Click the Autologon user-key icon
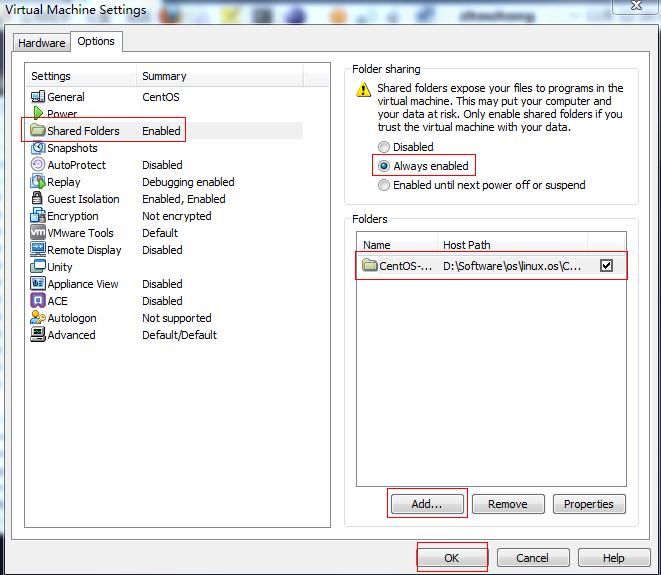The image size is (661, 575). click(x=38, y=317)
